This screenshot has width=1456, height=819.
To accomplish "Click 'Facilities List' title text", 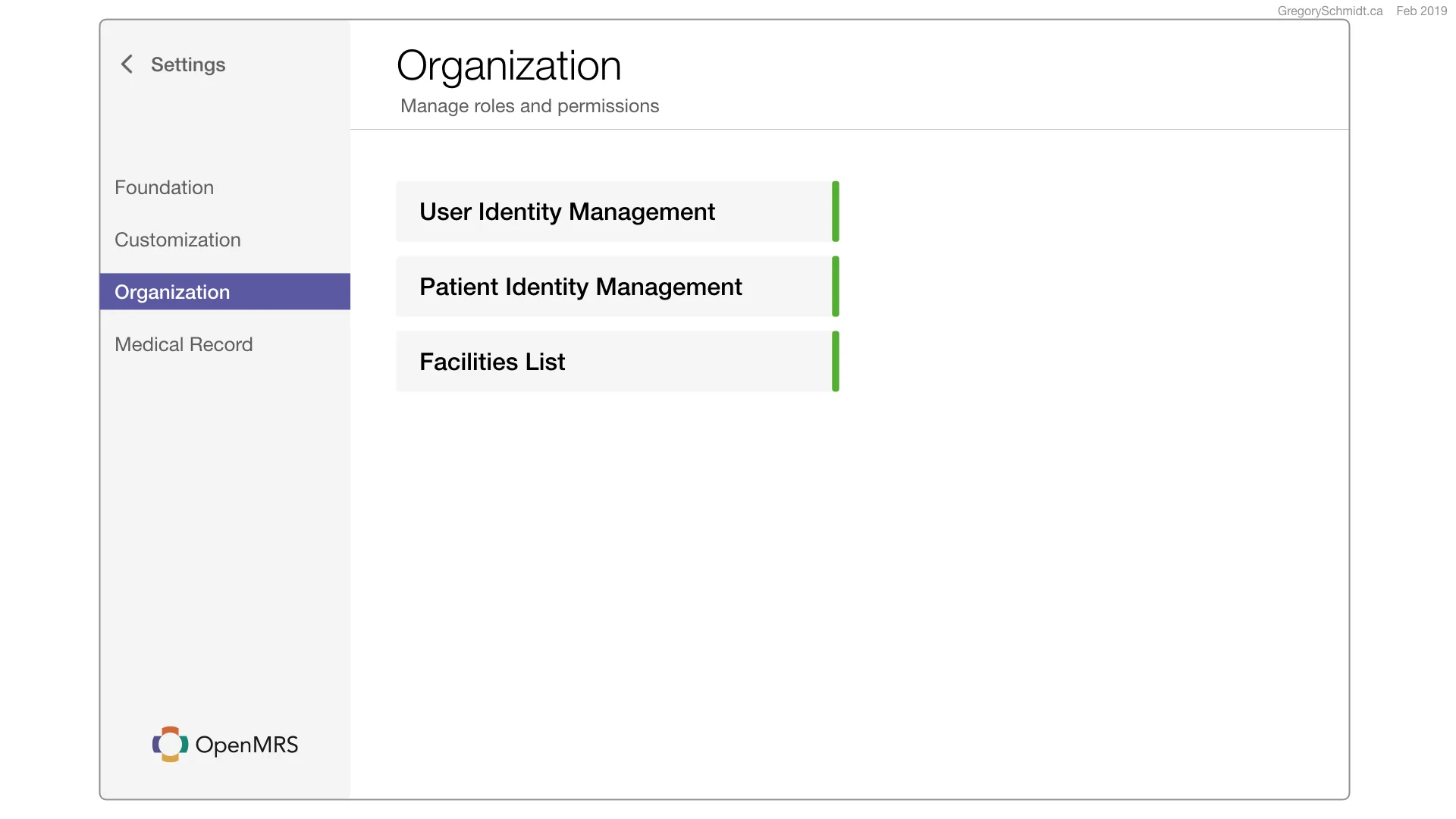I will [x=492, y=362].
